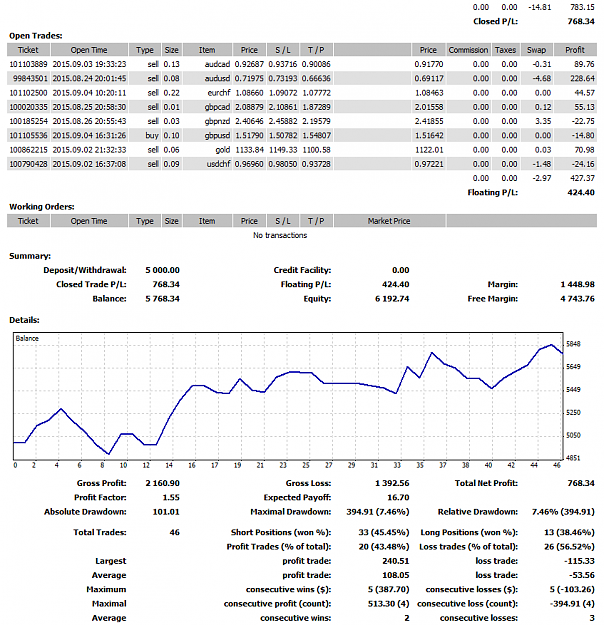Select the usdchf item cell
Viewport: 604px width, 625px height.
[x=218, y=164]
